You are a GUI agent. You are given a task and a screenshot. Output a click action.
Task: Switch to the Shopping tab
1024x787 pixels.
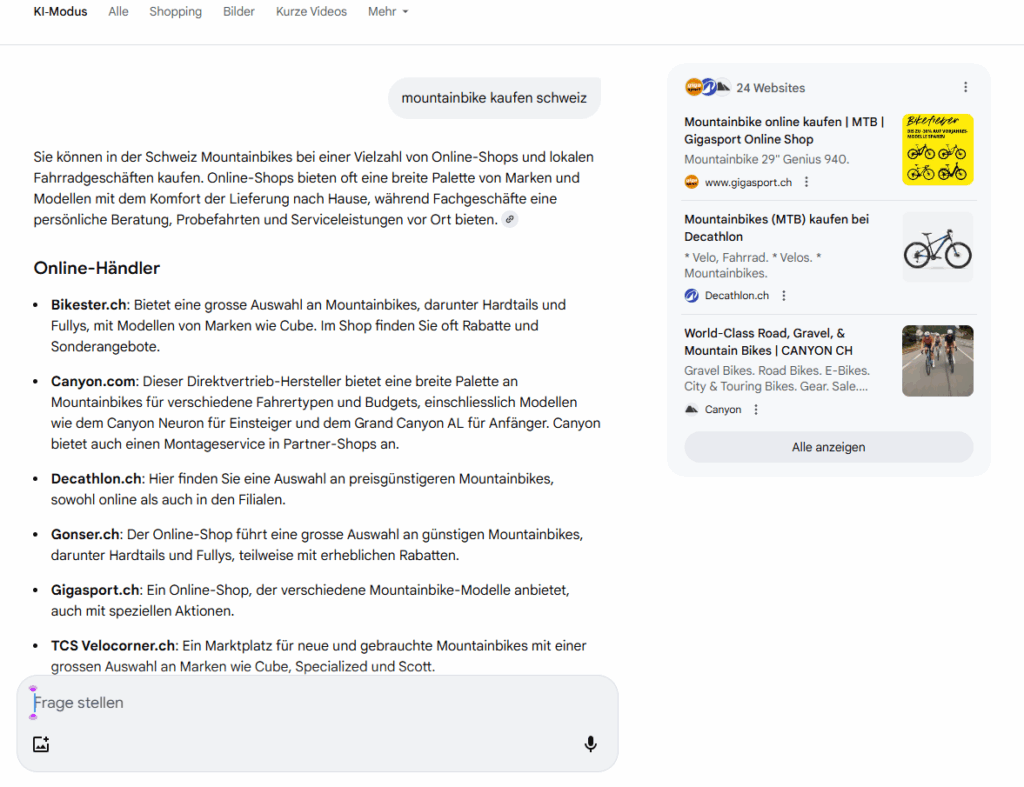[175, 11]
